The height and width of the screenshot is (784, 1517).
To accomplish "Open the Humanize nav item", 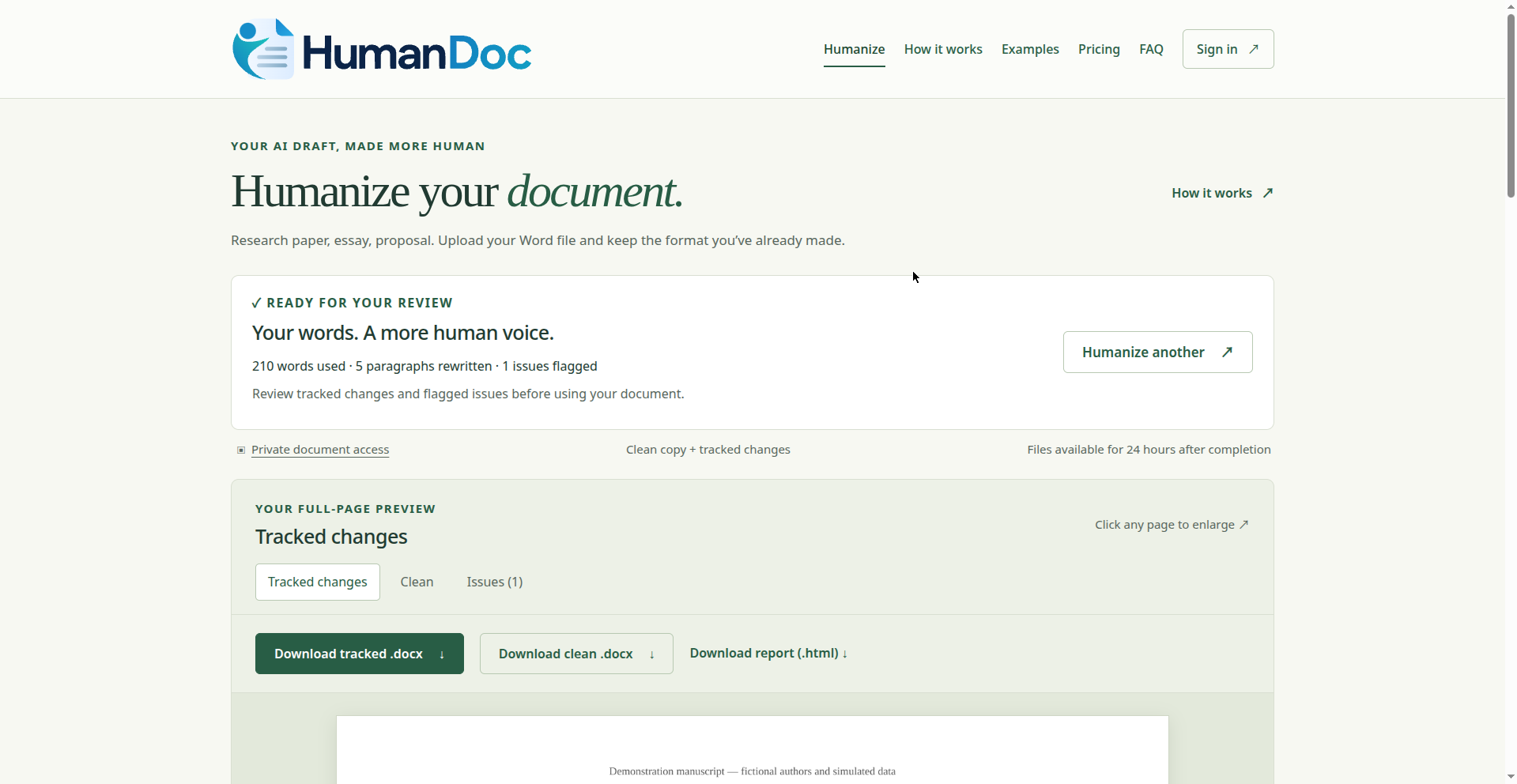I will pos(854,49).
